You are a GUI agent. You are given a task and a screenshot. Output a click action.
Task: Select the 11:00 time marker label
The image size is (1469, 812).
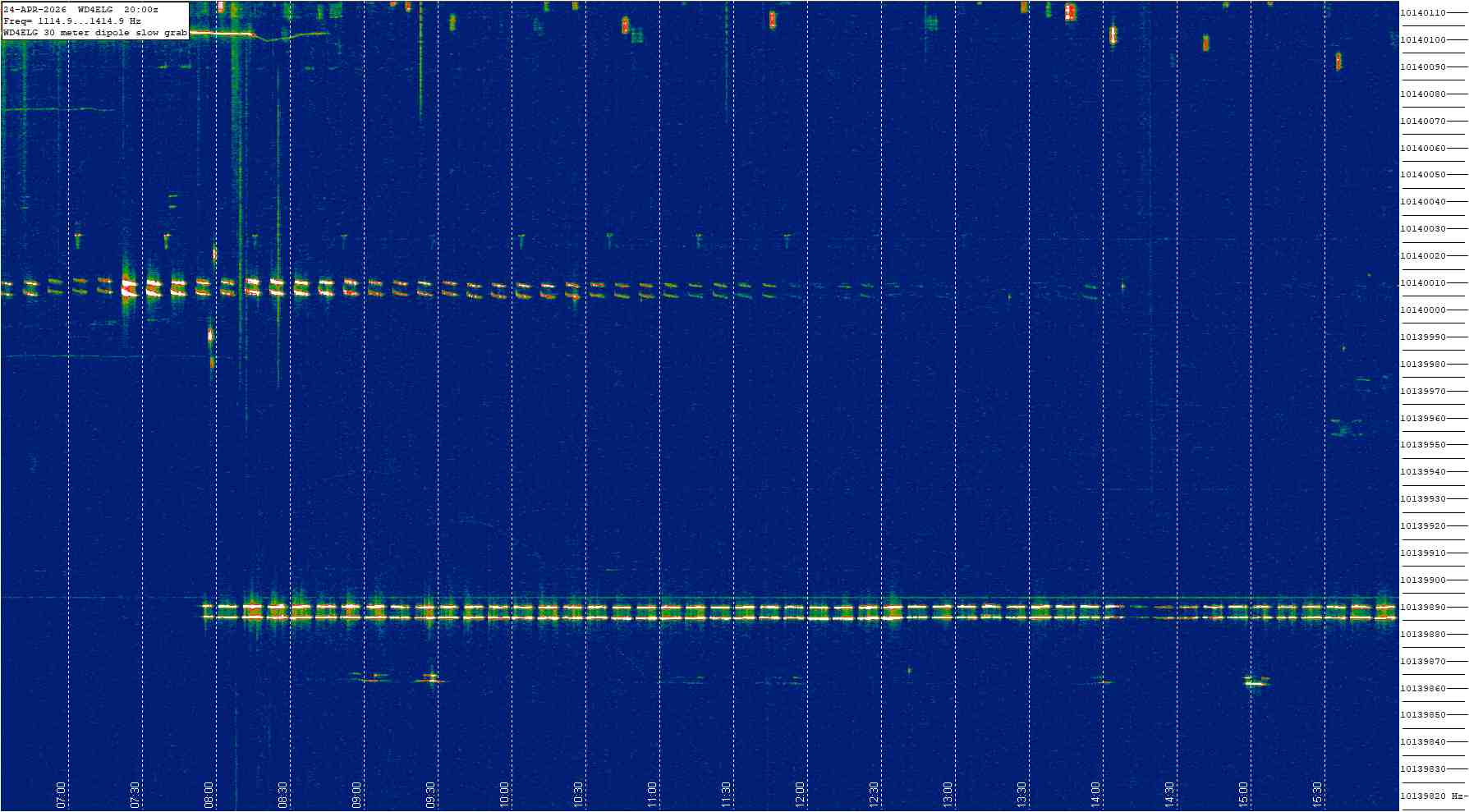coord(653,795)
